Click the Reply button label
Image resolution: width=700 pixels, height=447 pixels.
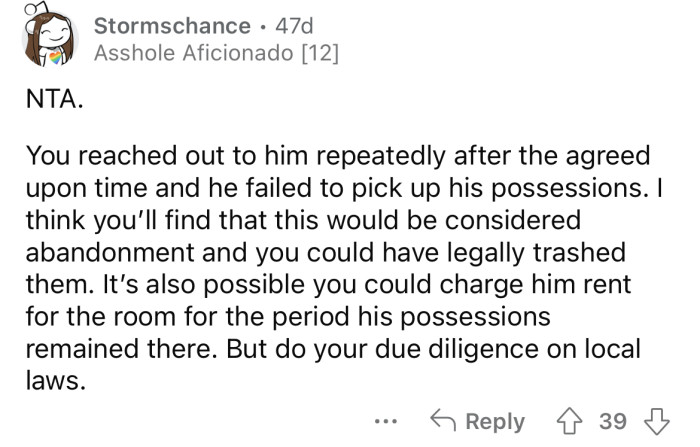tap(497, 421)
